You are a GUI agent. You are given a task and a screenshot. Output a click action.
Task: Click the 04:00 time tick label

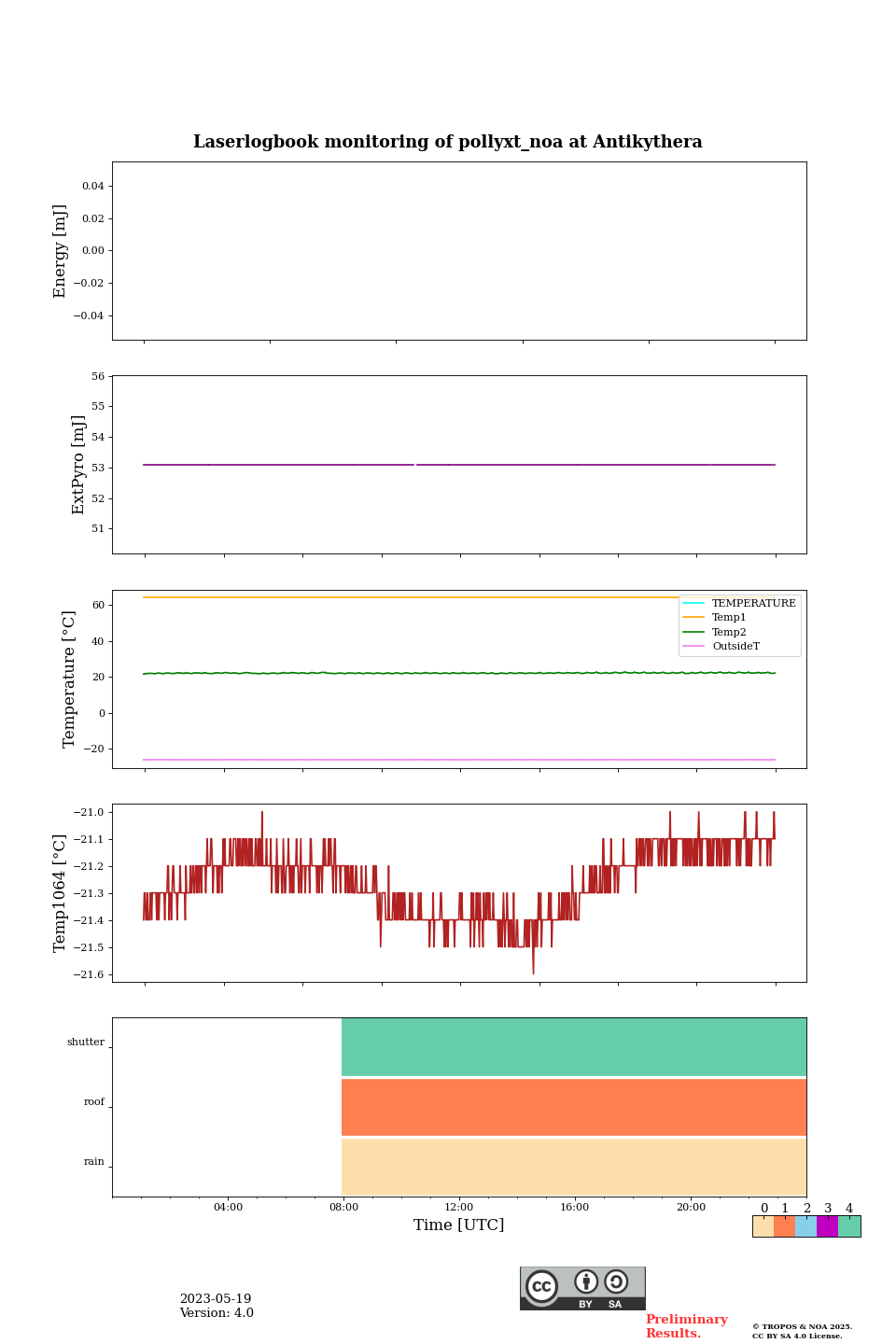pos(228,1207)
